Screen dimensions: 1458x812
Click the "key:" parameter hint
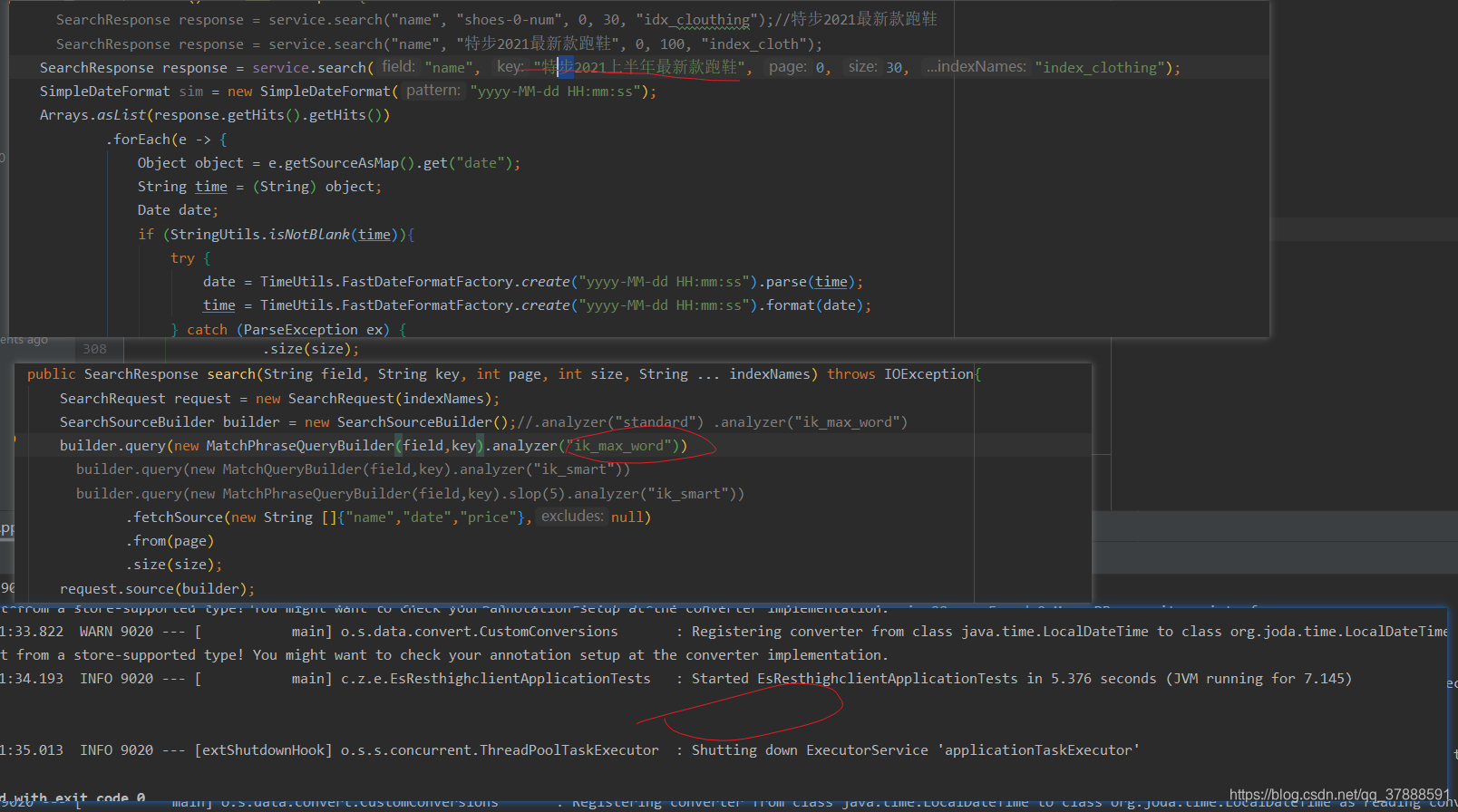pos(510,67)
